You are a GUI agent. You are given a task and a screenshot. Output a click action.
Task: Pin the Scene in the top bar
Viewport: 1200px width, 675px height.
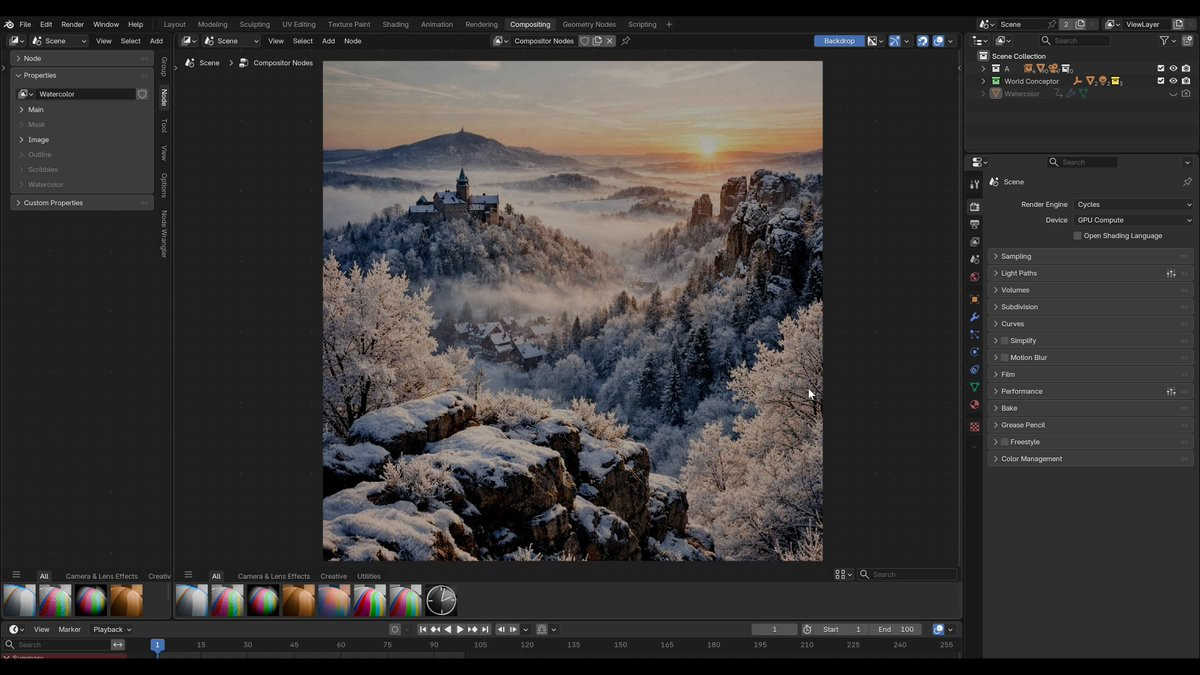[1051, 24]
